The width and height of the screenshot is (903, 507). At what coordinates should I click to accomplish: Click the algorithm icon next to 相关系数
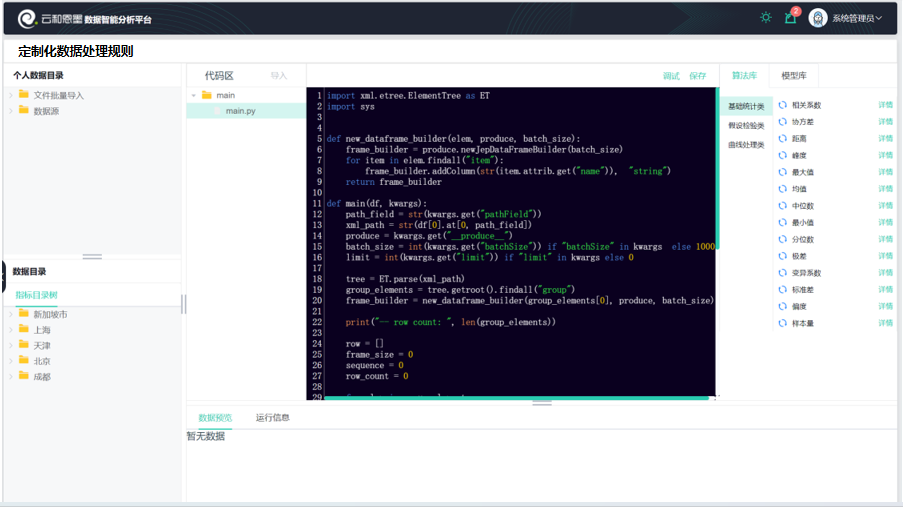point(783,105)
